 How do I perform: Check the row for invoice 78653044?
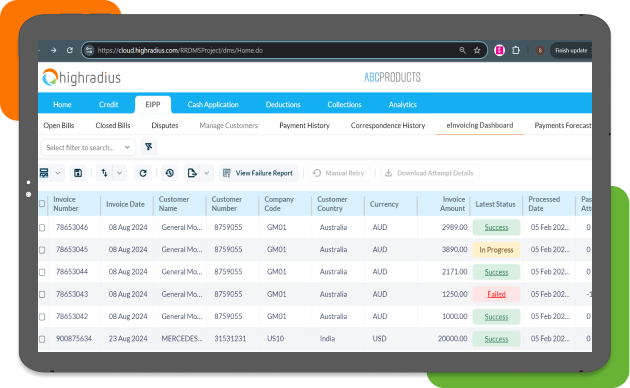pyautogui.click(x=42, y=272)
